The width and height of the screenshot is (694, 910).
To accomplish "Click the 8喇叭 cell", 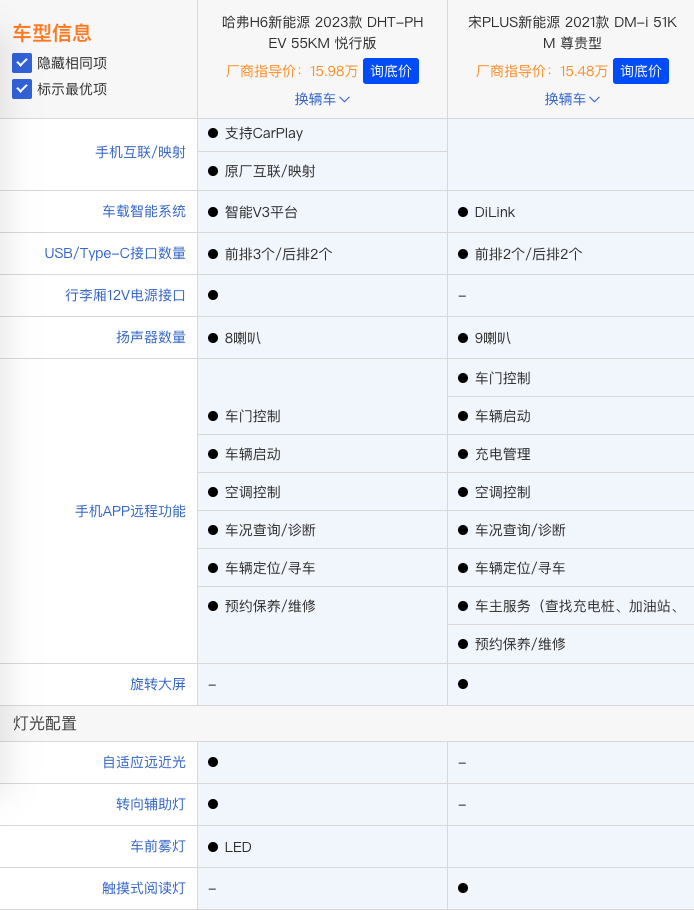I will point(323,338).
